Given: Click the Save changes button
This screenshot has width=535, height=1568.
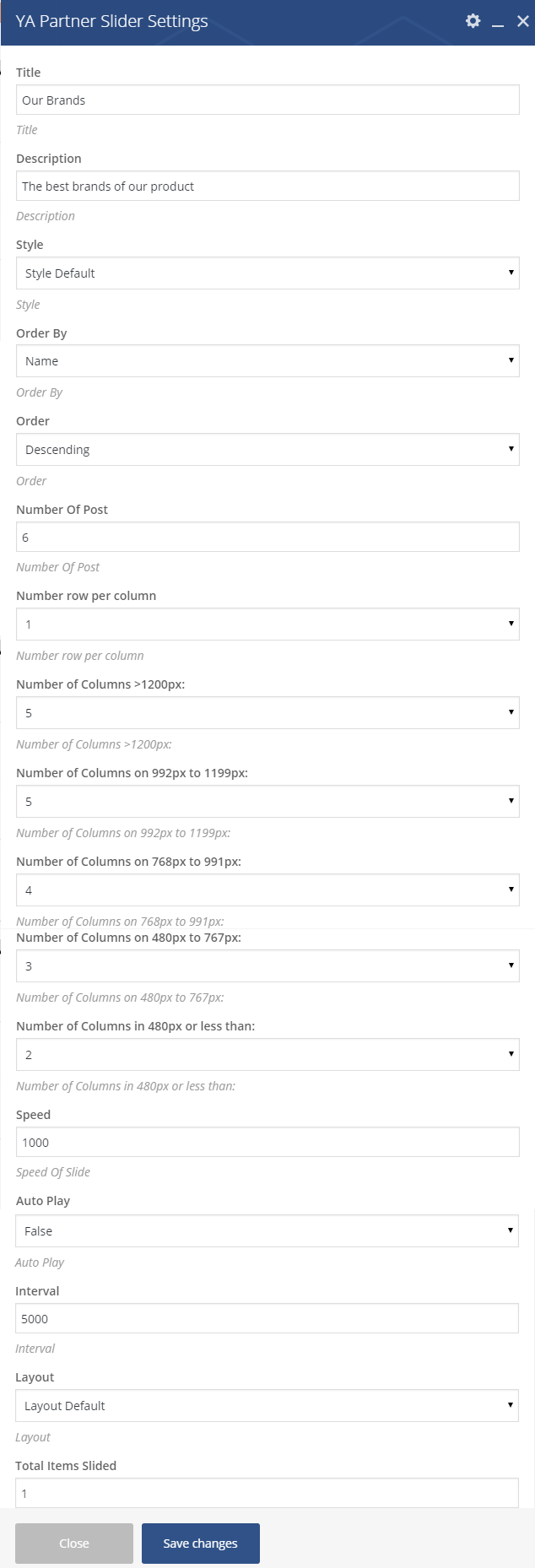Looking at the screenshot, I should [x=201, y=1544].
